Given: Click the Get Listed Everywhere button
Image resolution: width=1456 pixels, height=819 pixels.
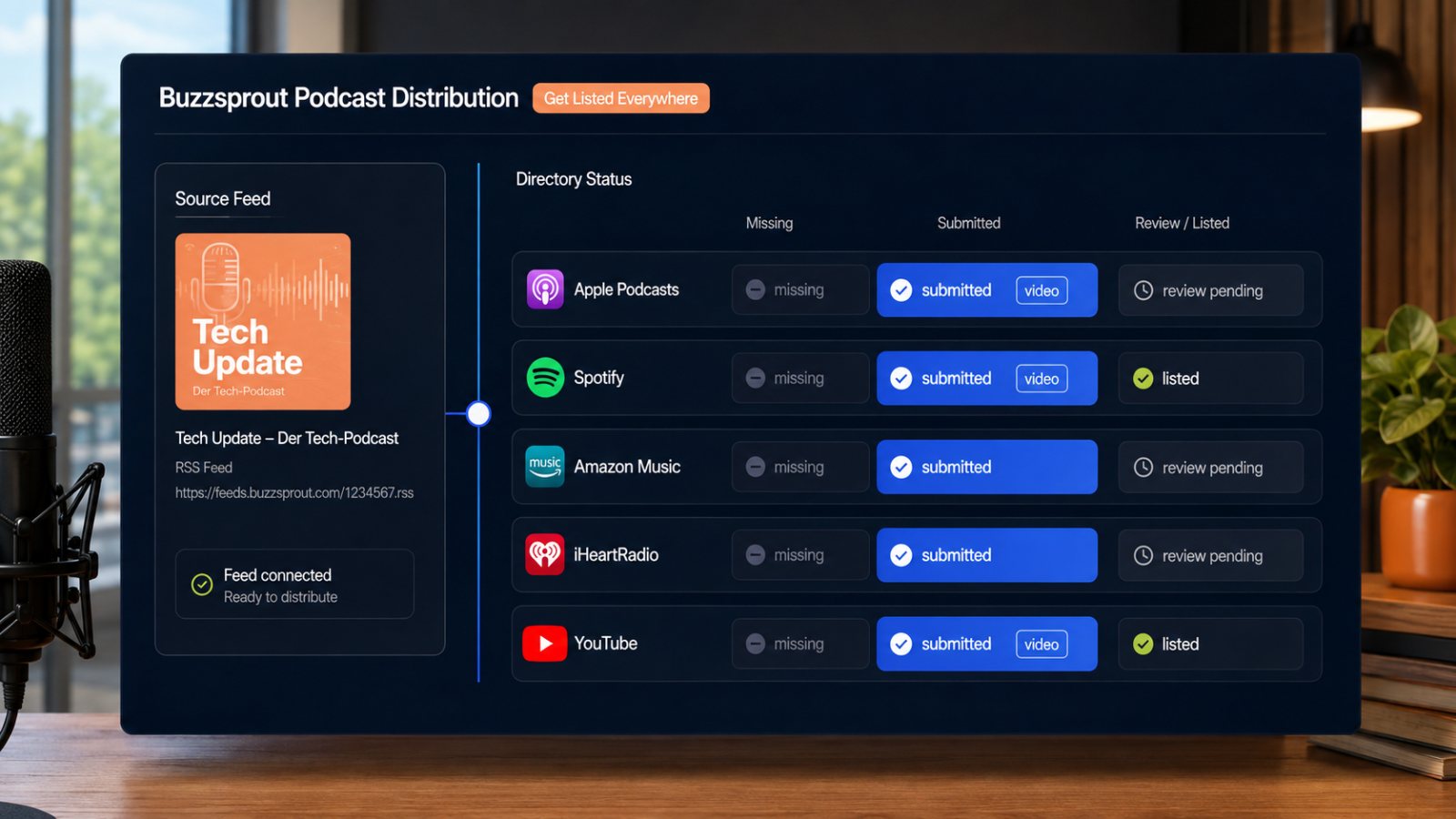Looking at the screenshot, I should [621, 98].
